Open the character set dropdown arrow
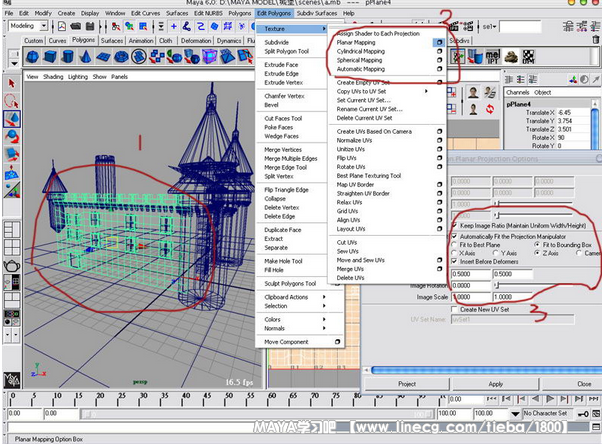The image size is (605, 444). click(x=515, y=414)
